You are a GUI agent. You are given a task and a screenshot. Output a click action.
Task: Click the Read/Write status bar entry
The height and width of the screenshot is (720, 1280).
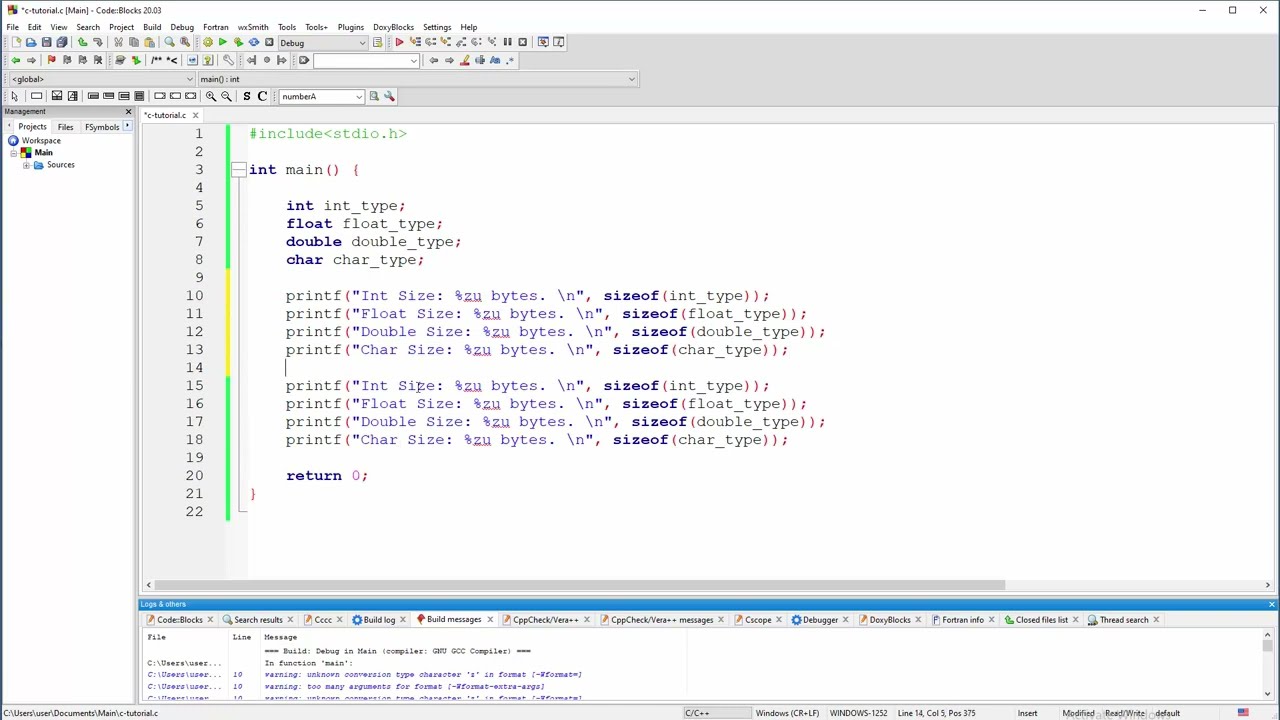pos(1125,713)
